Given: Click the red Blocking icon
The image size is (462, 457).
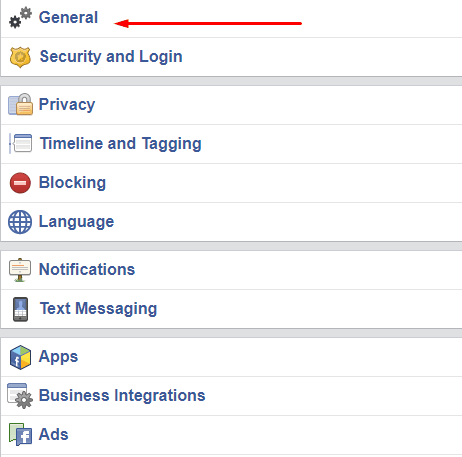Looking at the screenshot, I should pos(20,183).
